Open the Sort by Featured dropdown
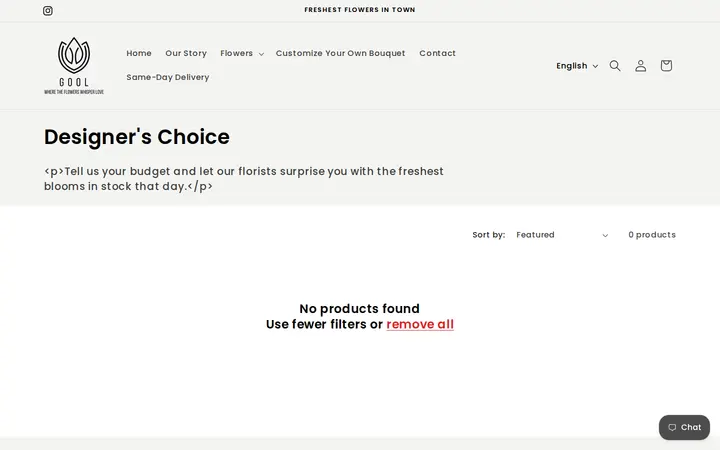The image size is (720, 450). pos(562,235)
